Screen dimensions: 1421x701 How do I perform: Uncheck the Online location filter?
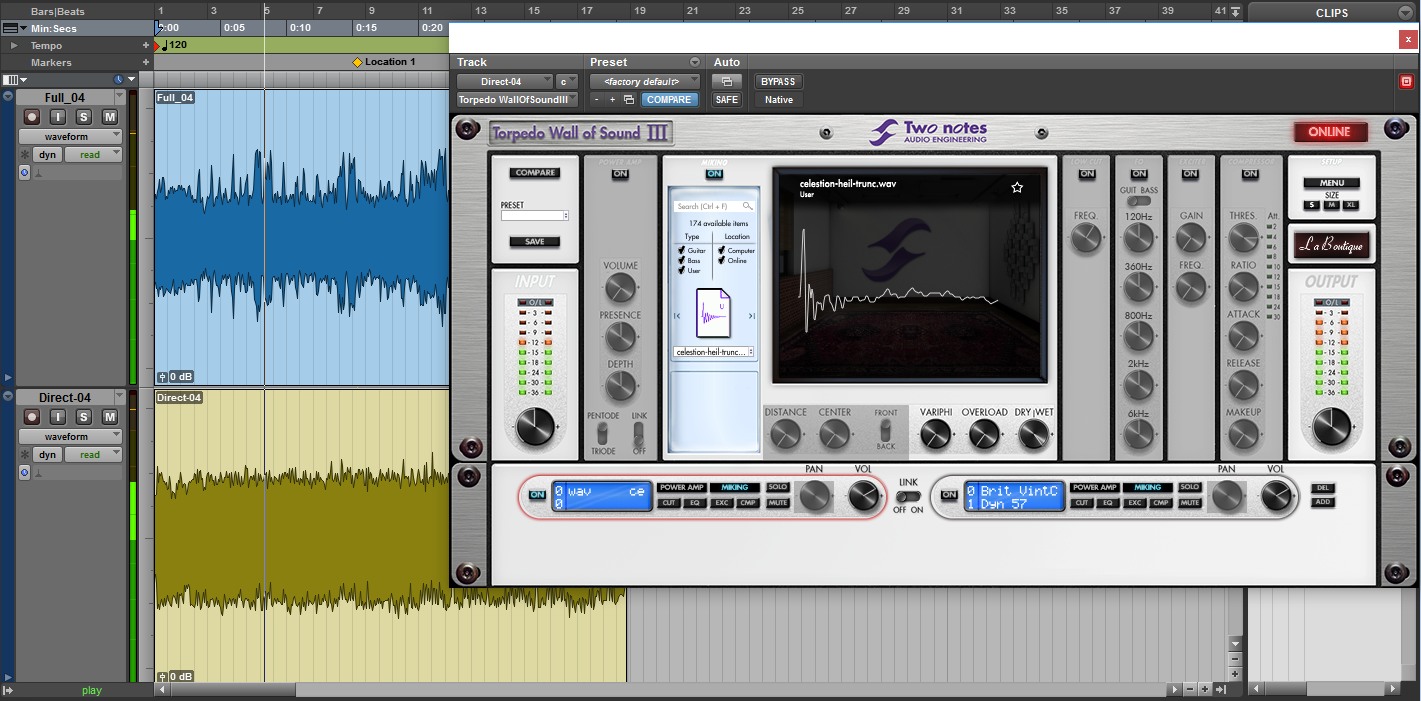721,260
